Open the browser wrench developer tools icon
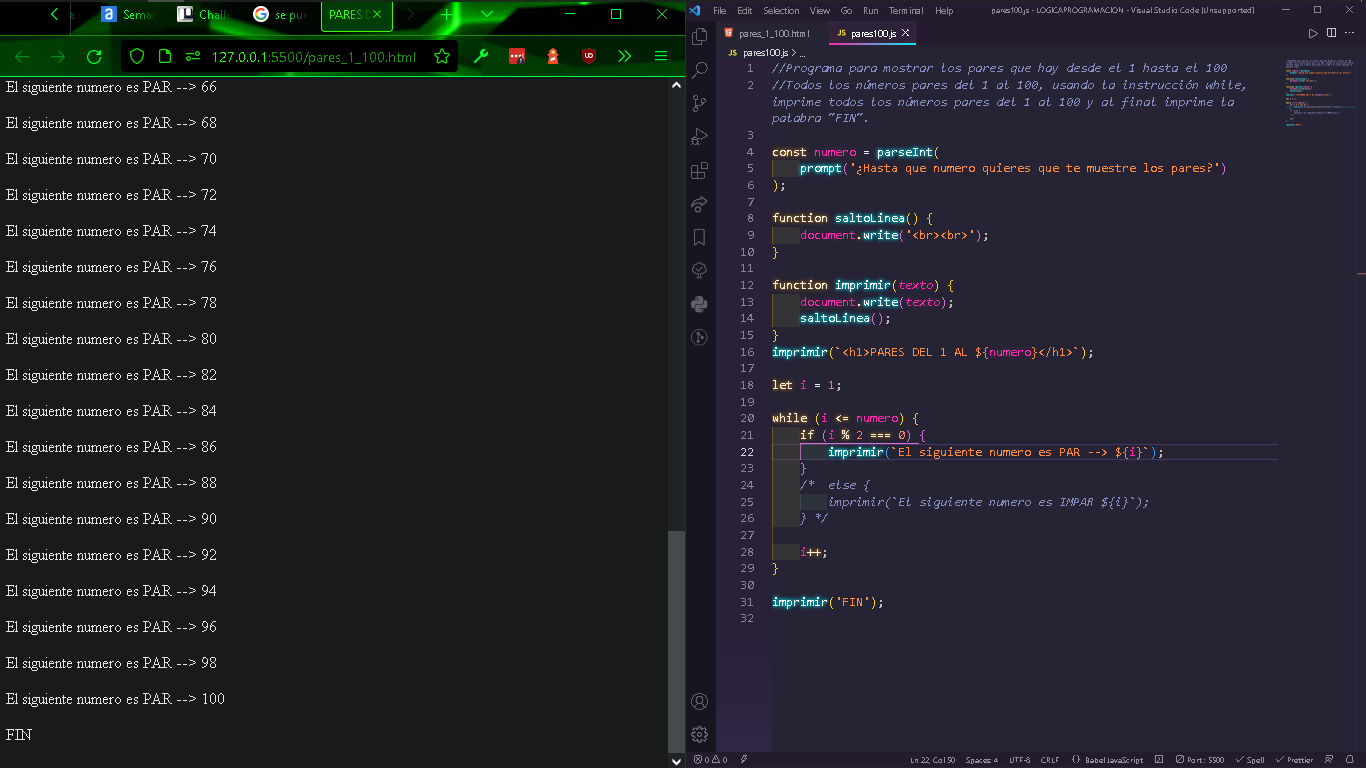This screenshot has width=1366, height=768. click(481, 57)
